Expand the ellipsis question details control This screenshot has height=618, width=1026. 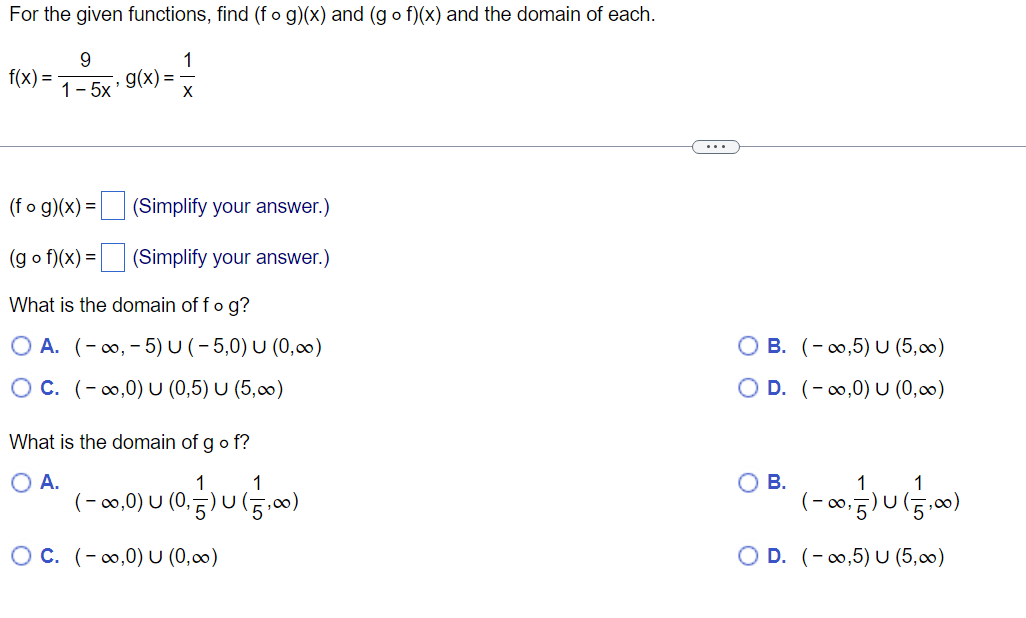715,146
